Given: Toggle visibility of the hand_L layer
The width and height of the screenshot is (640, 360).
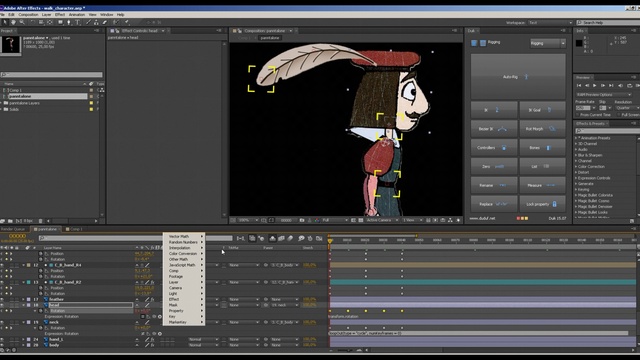Looking at the screenshot, I should tap(2, 339).
